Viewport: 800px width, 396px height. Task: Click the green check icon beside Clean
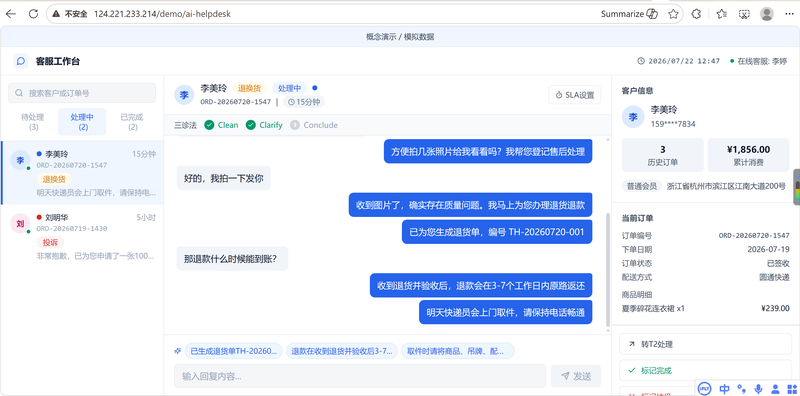209,125
